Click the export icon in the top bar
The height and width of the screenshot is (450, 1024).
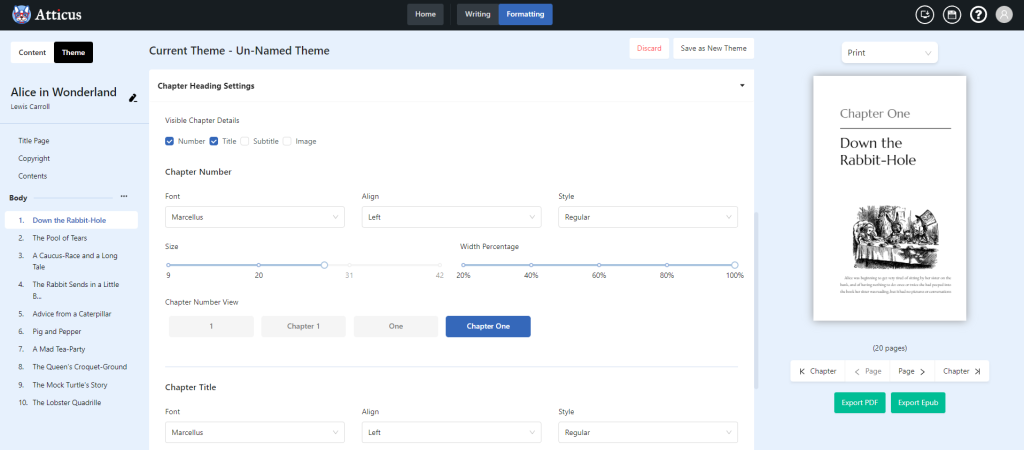[x=924, y=14]
